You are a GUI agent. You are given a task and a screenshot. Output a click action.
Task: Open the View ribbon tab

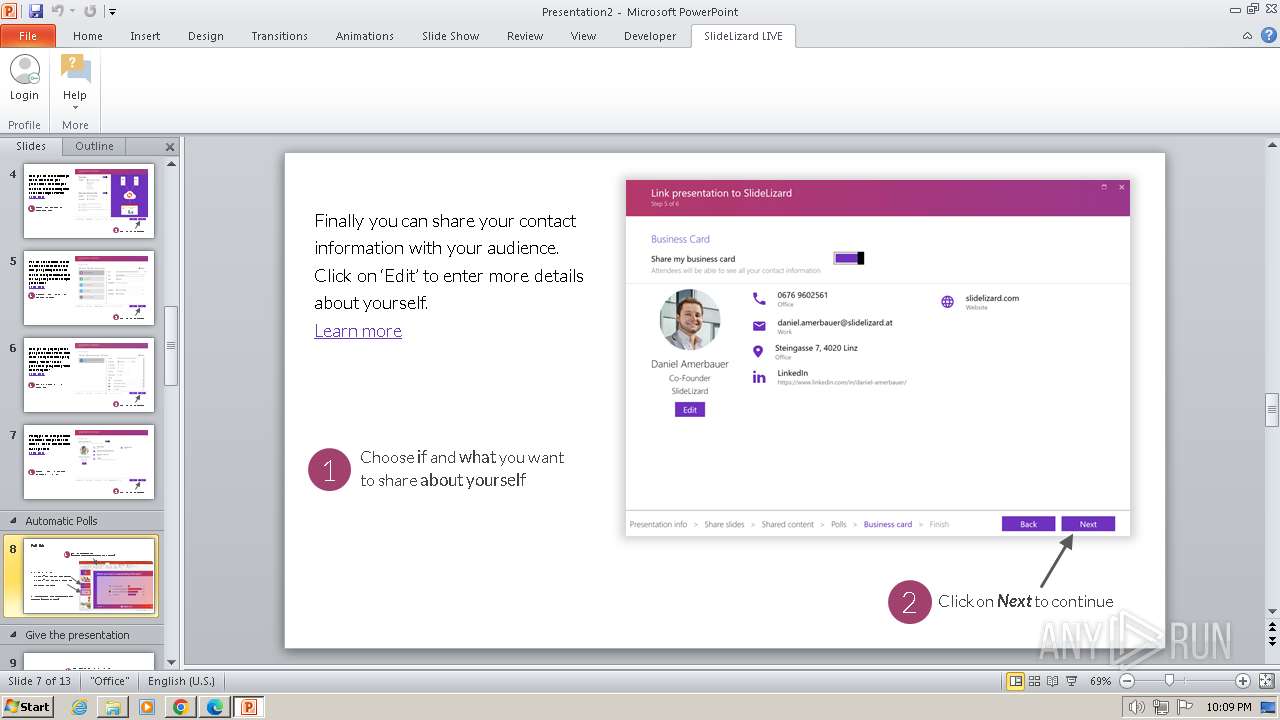click(583, 36)
